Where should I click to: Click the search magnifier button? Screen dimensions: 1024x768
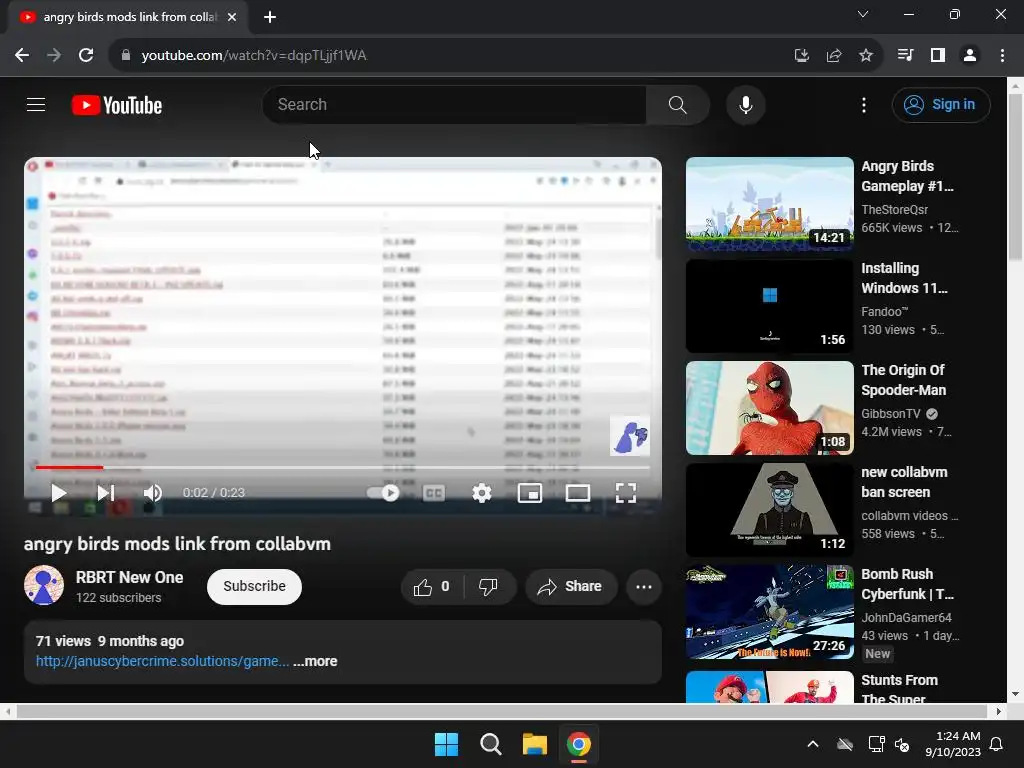coord(677,104)
